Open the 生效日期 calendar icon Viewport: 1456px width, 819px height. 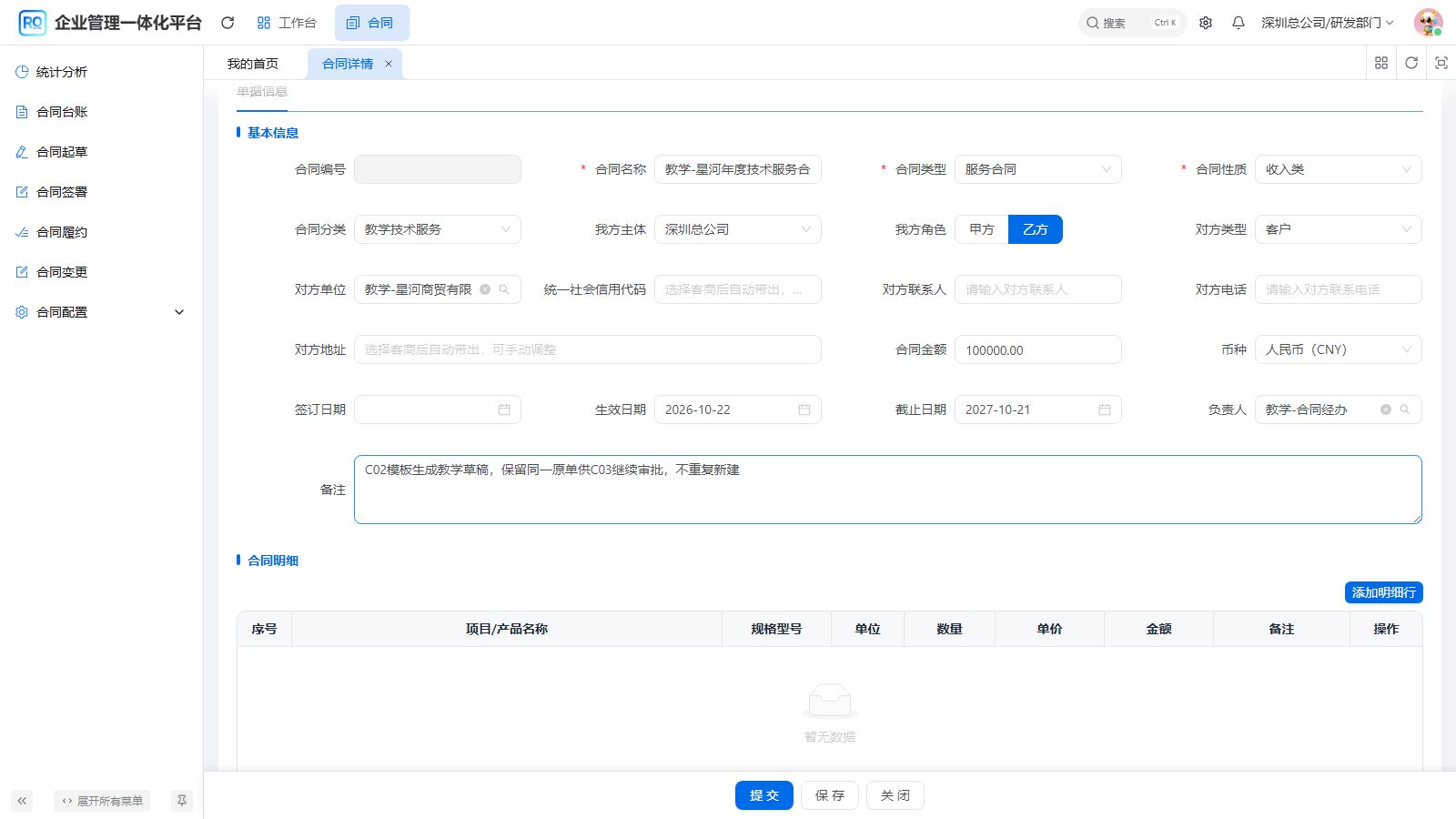[x=804, y=409]
